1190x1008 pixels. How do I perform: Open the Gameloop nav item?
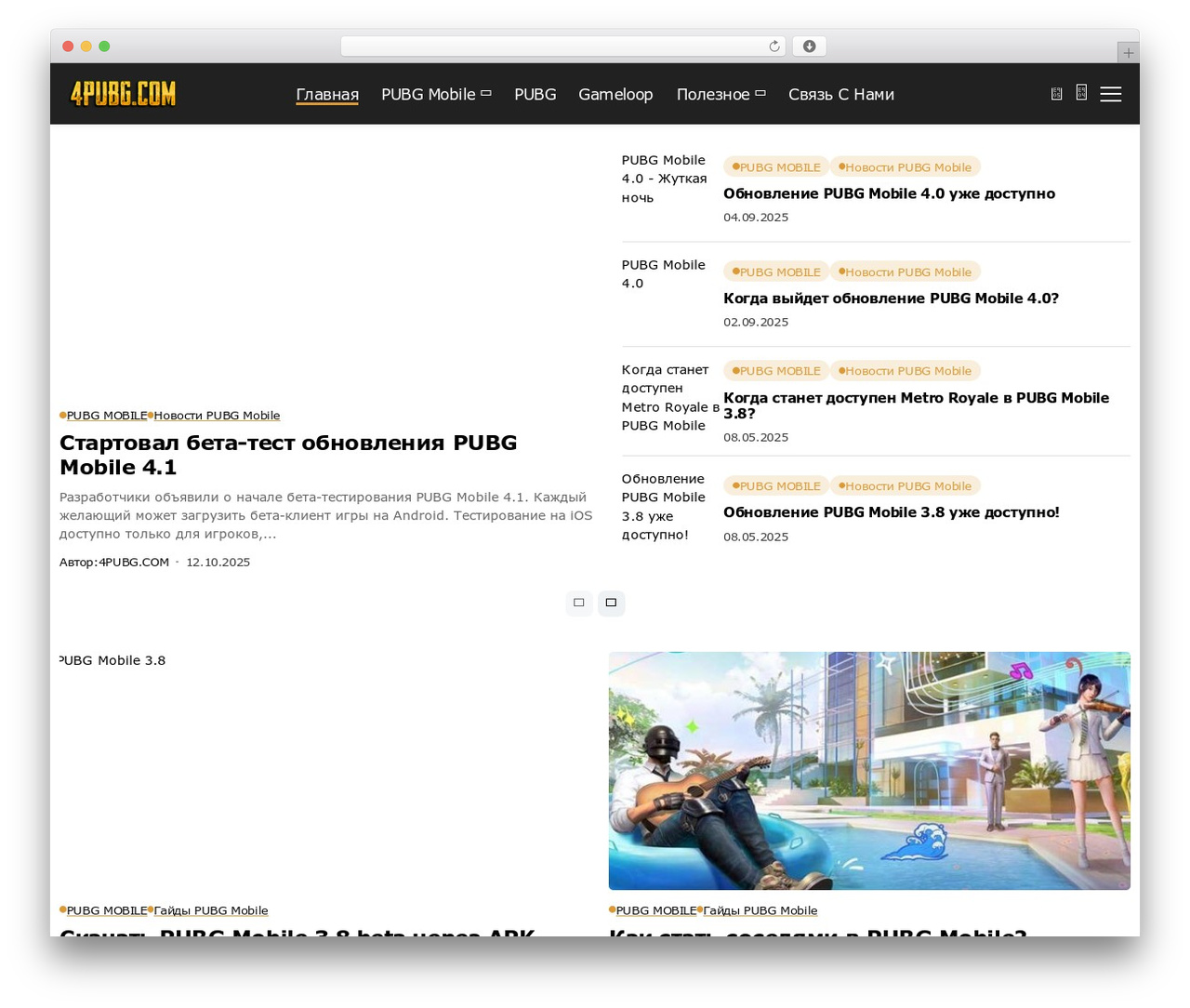pos(615,94)
